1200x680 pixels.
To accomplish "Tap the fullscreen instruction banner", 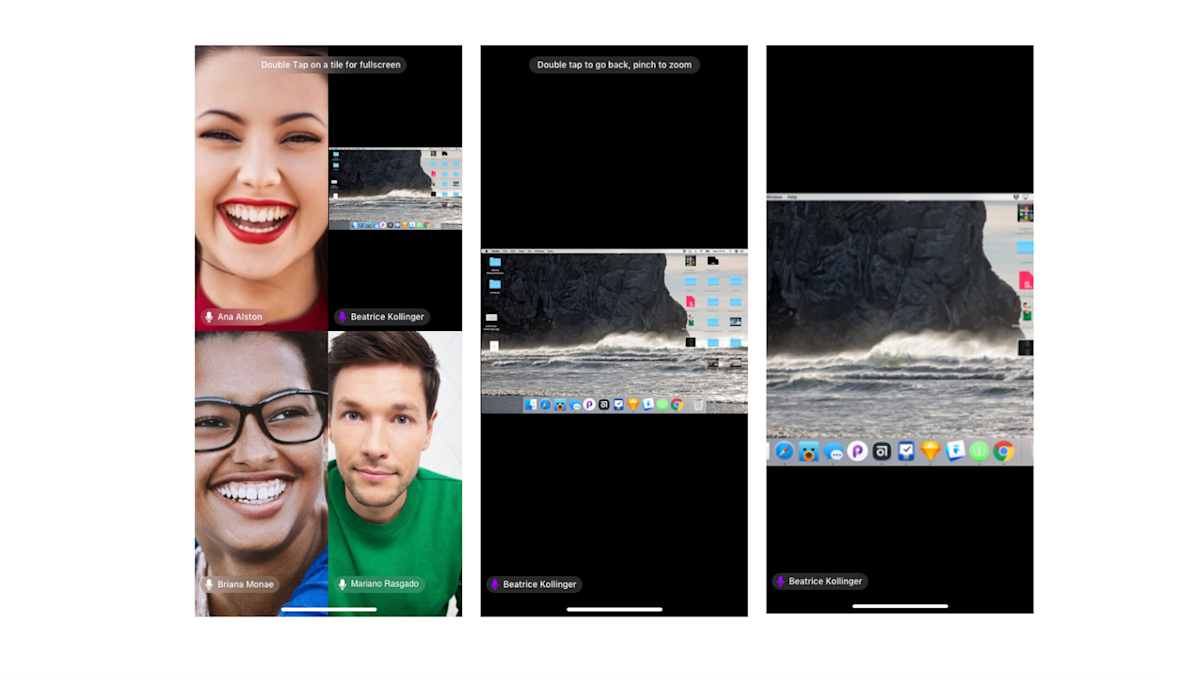I will click(329, 64).
